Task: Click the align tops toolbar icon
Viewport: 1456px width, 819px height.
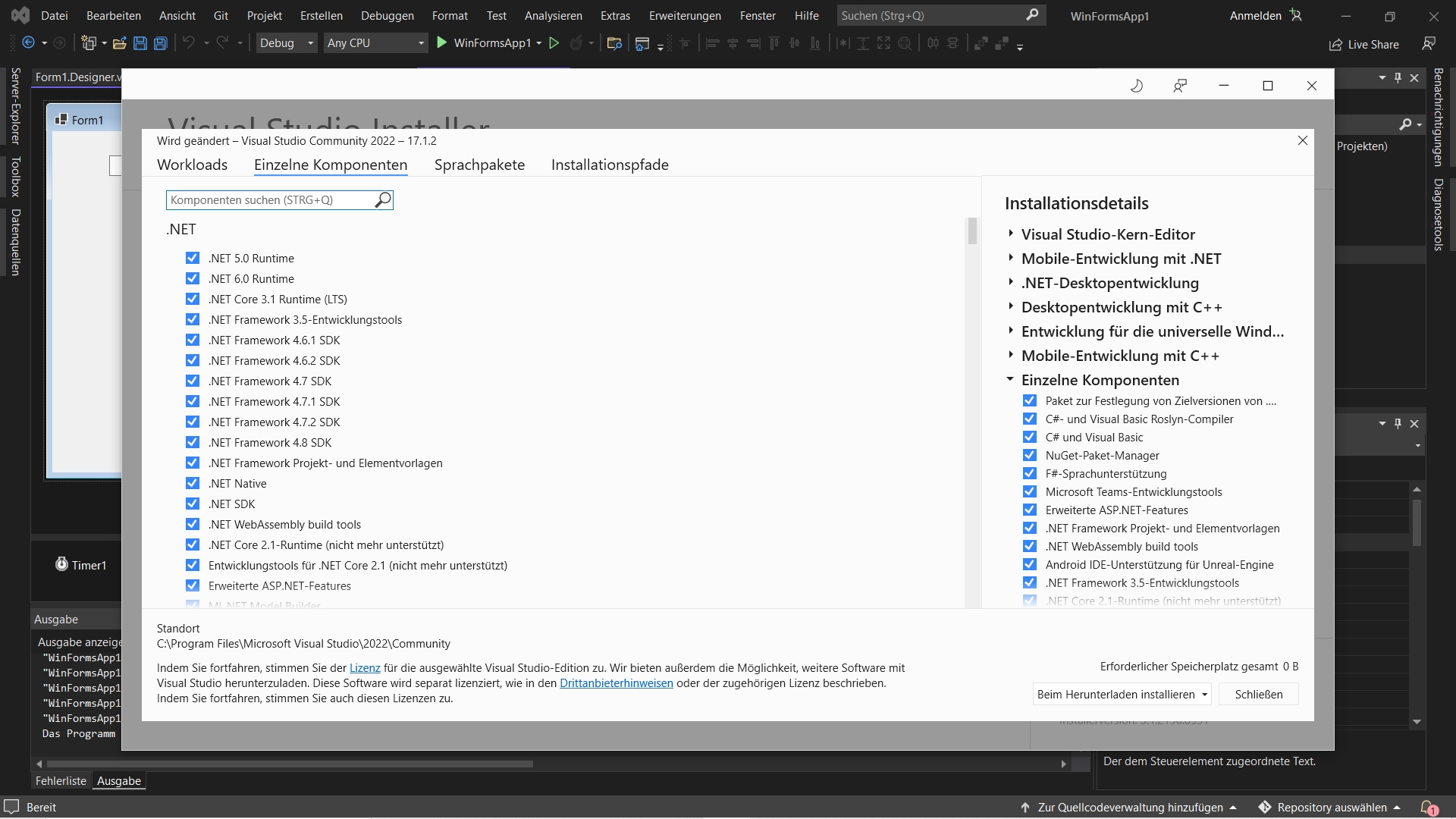Action: pyautogui.click(x=774, y=43)
